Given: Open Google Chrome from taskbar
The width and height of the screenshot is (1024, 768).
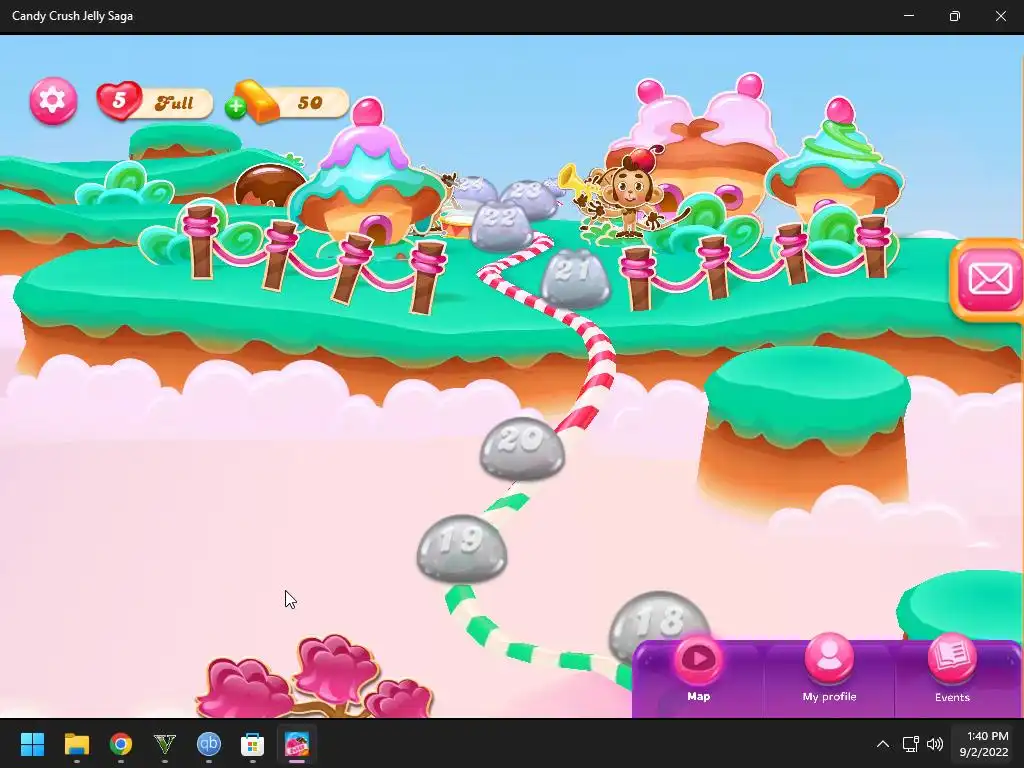Looking at the screenshot, I should coord(121,744).
